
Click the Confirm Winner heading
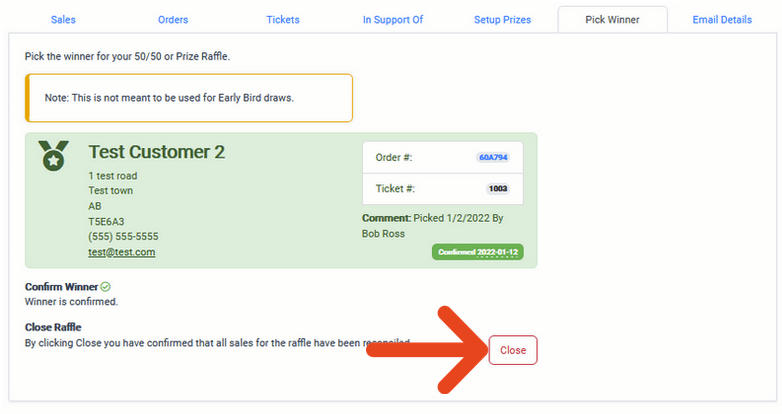[61, 287]
